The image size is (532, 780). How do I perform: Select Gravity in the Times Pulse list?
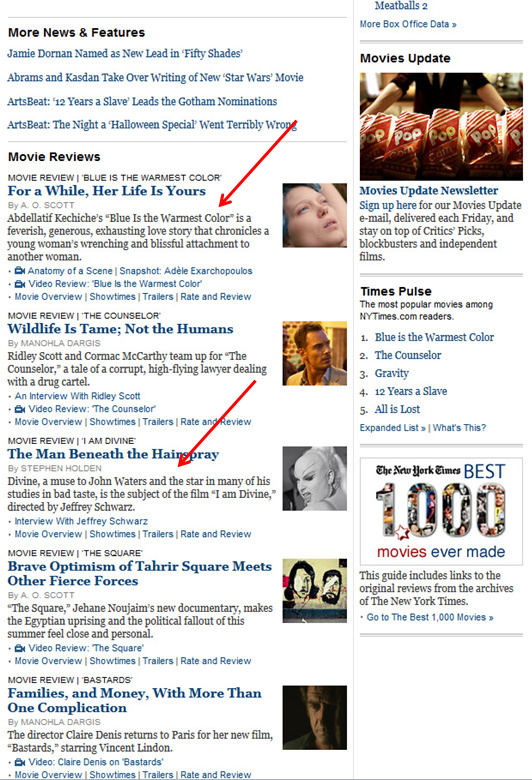392,373
